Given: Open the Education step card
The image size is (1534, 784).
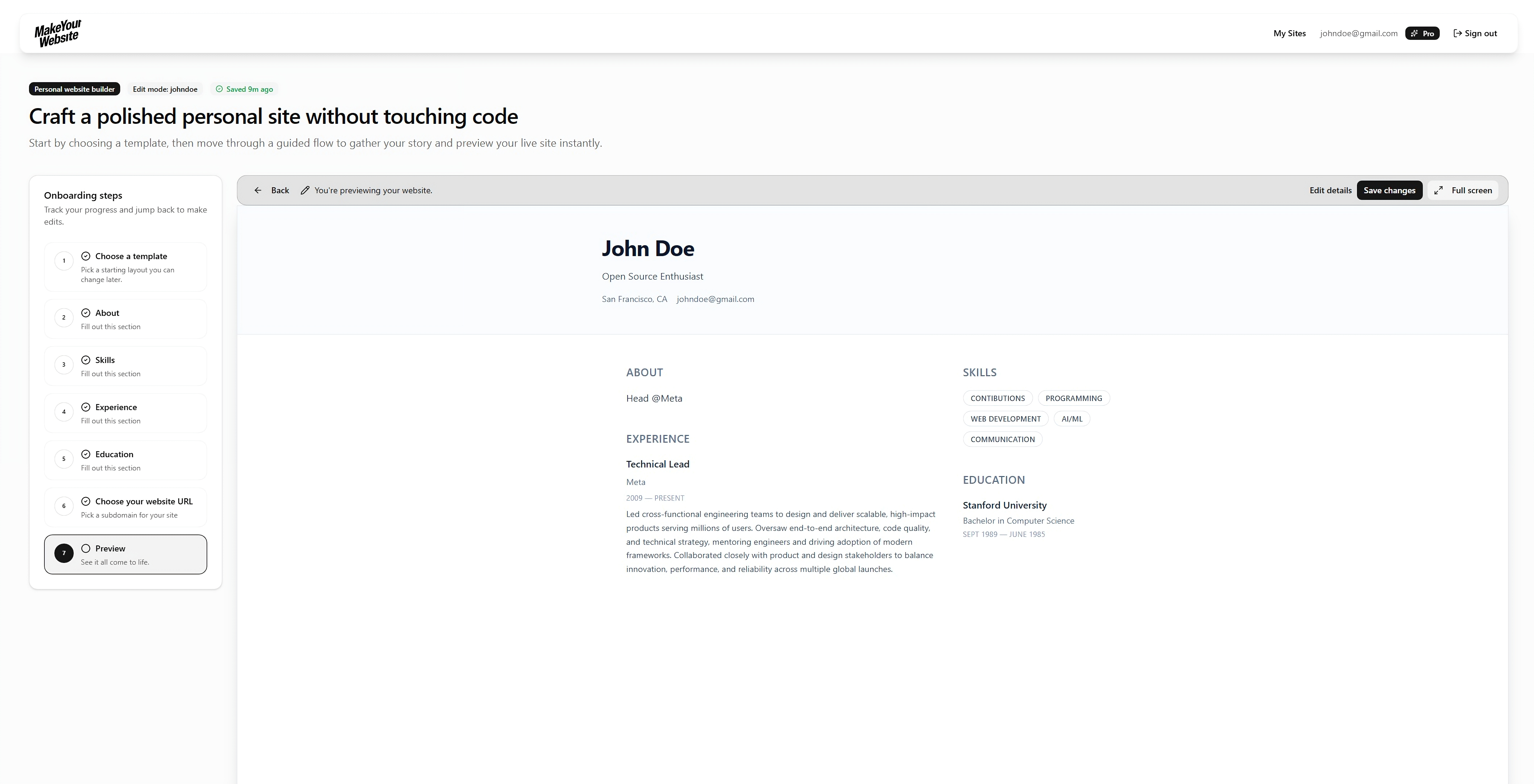Looking at the screenshot, I should (x=125, y=460).
